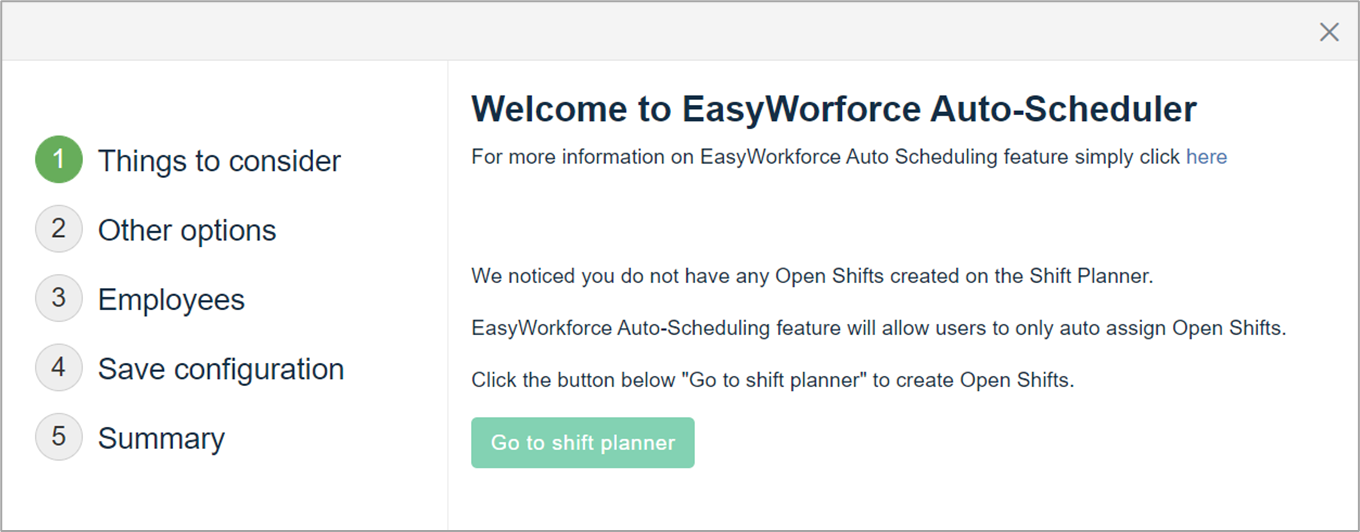Click the 'For more information' sentence text

tap(849, 157)
